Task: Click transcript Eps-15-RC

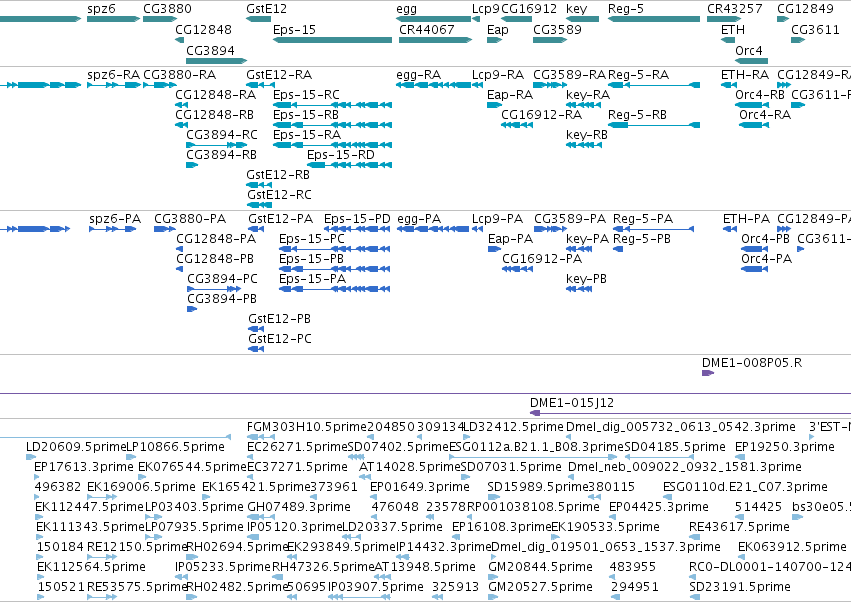Action: coord(332,105)
